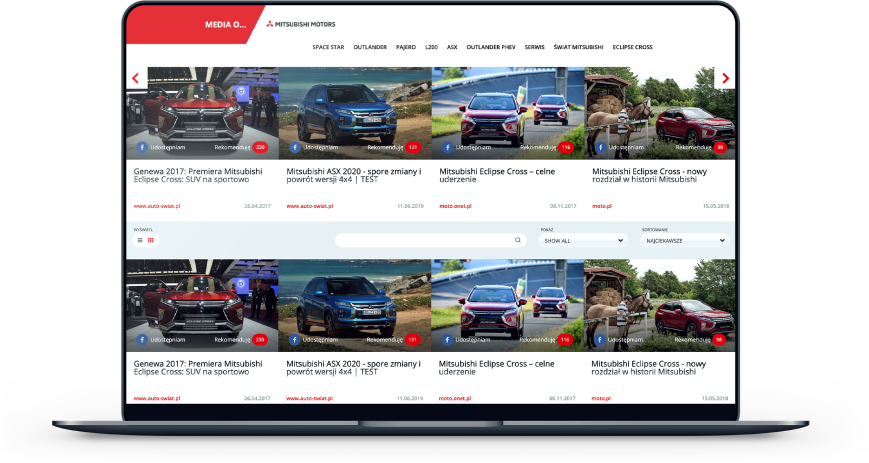Screen dimensions: 869x463
Task: Open the NAJCIEKAWSZE sorting dropdown
Action: 685,241
